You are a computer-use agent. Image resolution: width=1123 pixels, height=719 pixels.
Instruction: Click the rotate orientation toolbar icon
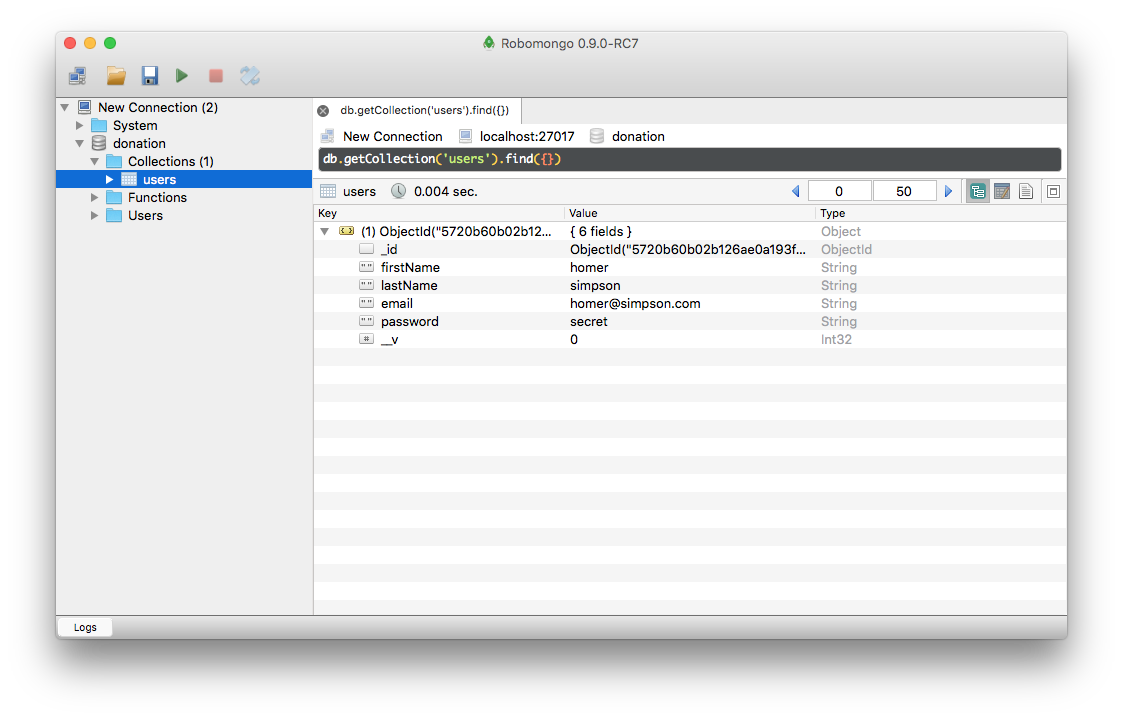click(250, 76)
